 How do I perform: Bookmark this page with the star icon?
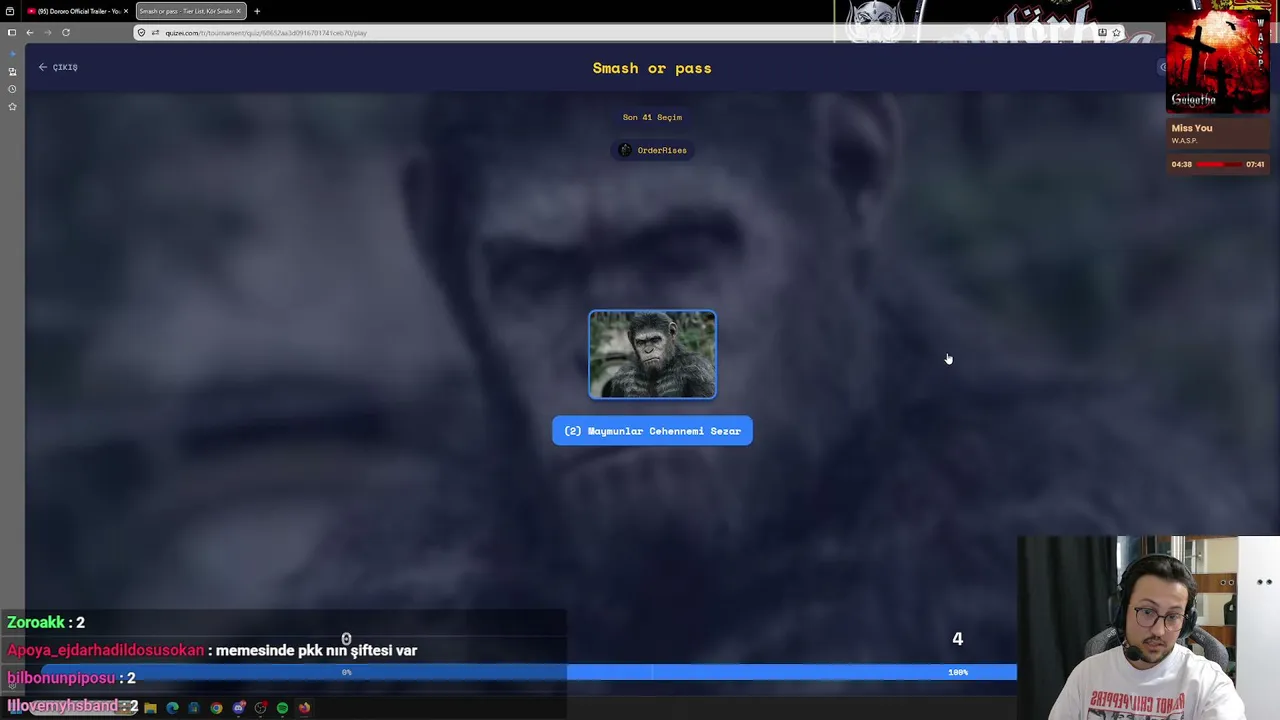tap(1116, 32)
